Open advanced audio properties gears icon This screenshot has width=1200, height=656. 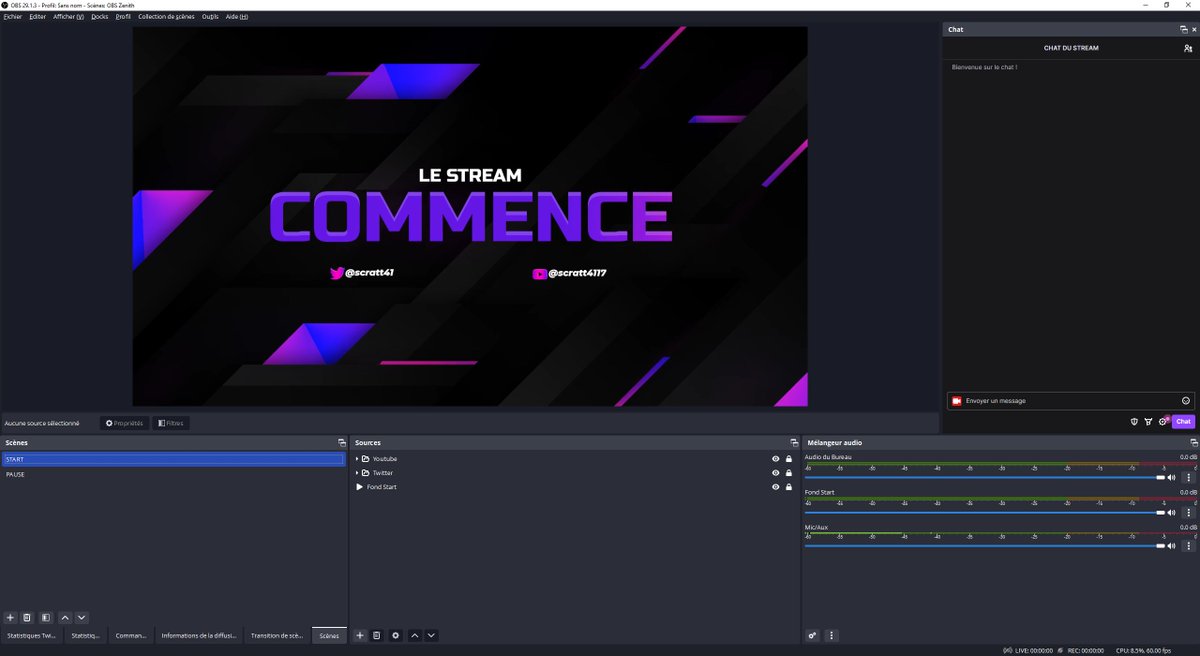coord(812,635)
